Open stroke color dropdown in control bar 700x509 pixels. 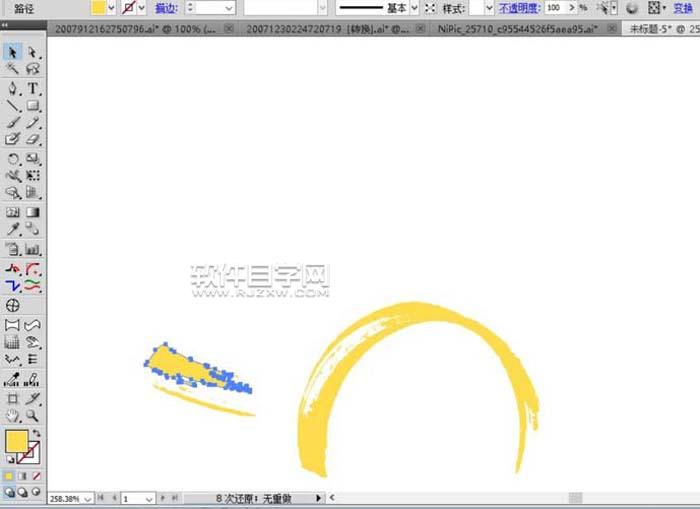[142, 8]
